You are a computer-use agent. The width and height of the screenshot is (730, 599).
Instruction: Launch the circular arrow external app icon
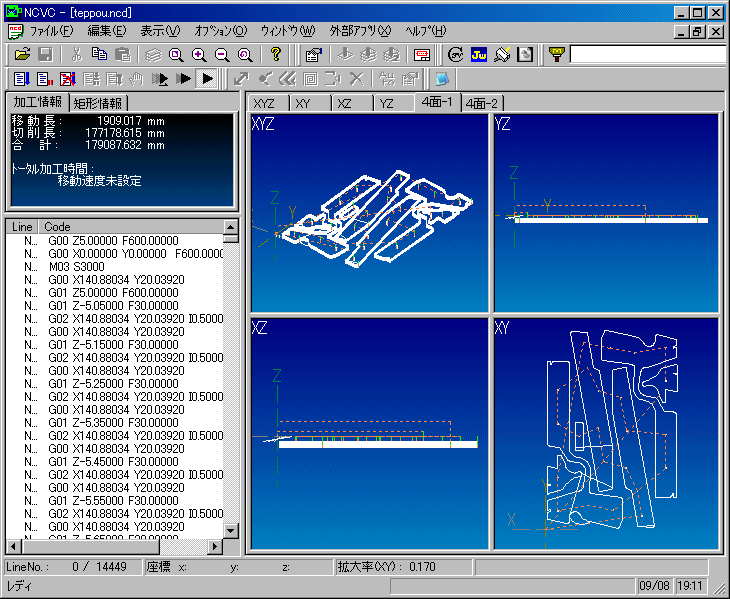(455, 55)
